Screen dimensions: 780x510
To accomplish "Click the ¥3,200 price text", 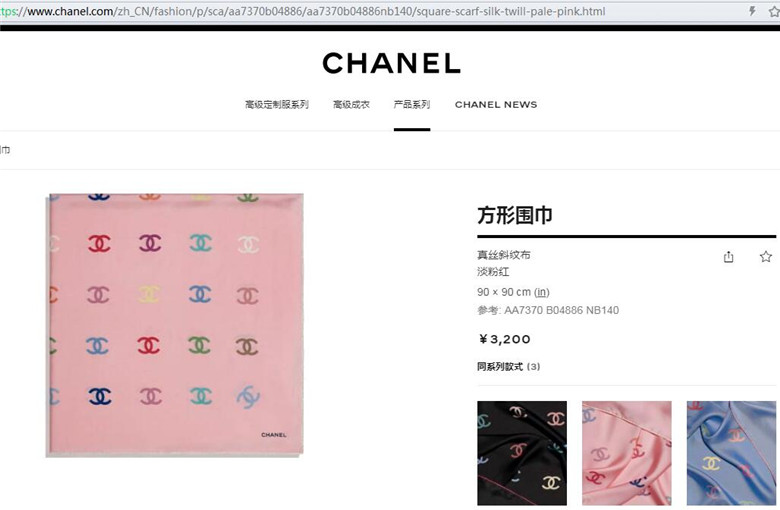I will (x=504, y=339).
